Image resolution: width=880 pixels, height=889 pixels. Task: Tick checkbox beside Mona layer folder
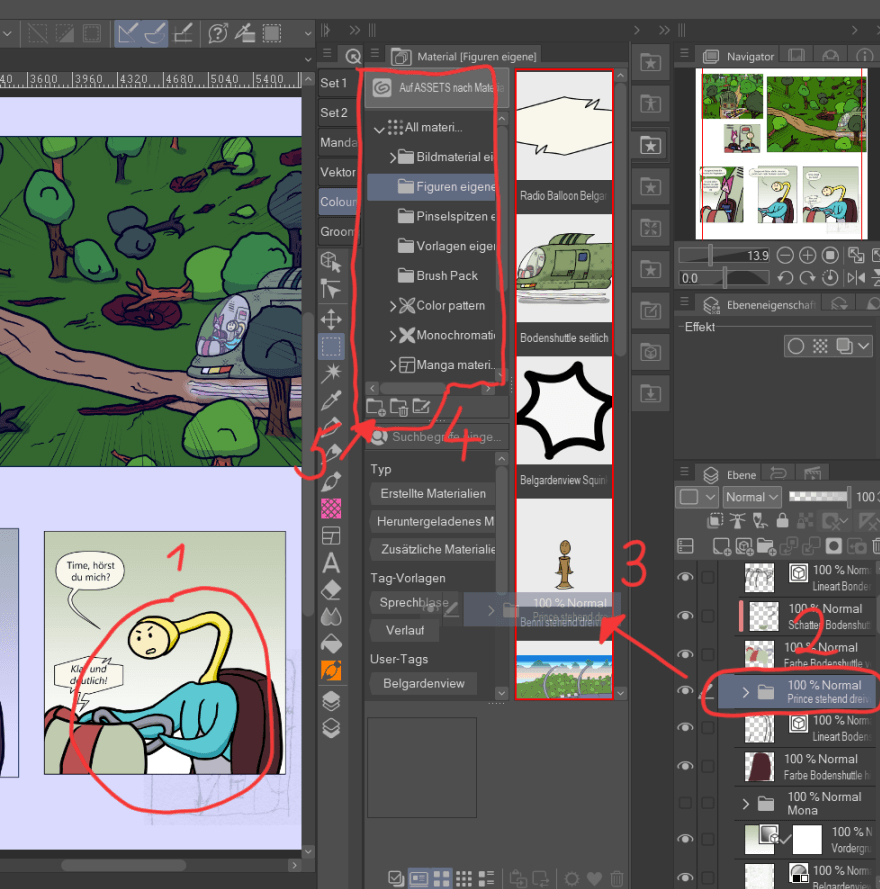click(708, 803)
